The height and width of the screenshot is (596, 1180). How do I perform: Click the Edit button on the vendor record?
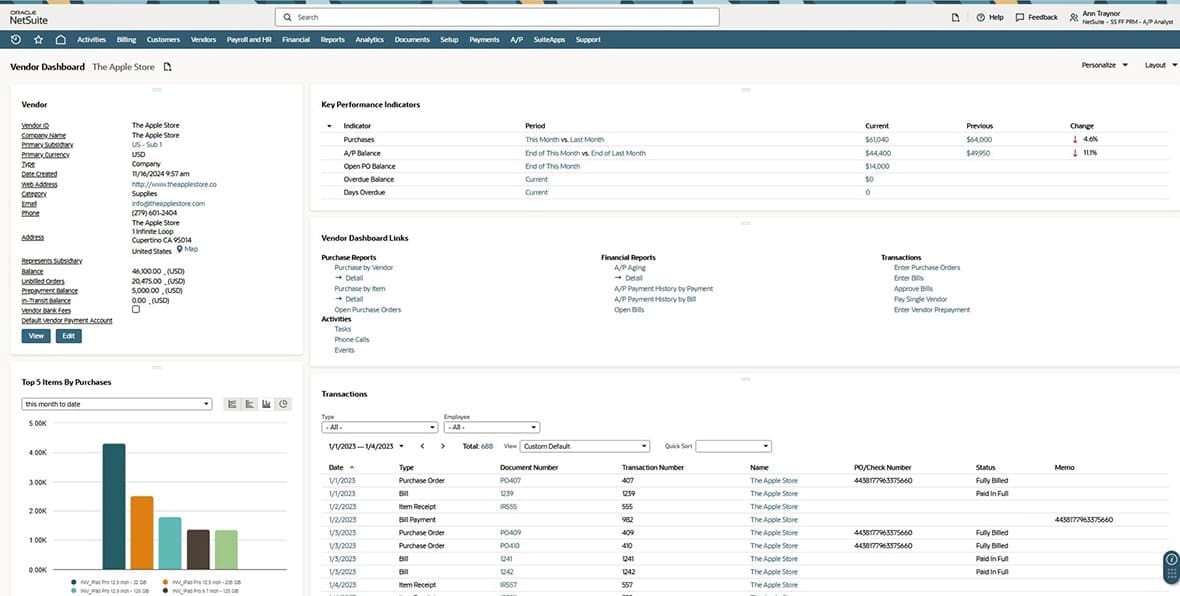pos(68,335)
